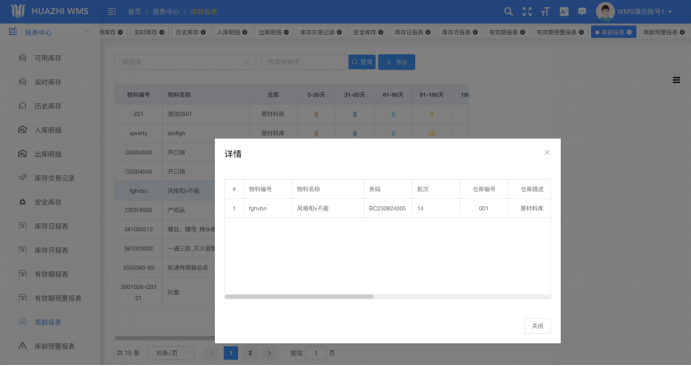The image size is (691, 366).
Task: Go to page 2 in pagination
Action: pyautogui.click(x=250, y=353)
